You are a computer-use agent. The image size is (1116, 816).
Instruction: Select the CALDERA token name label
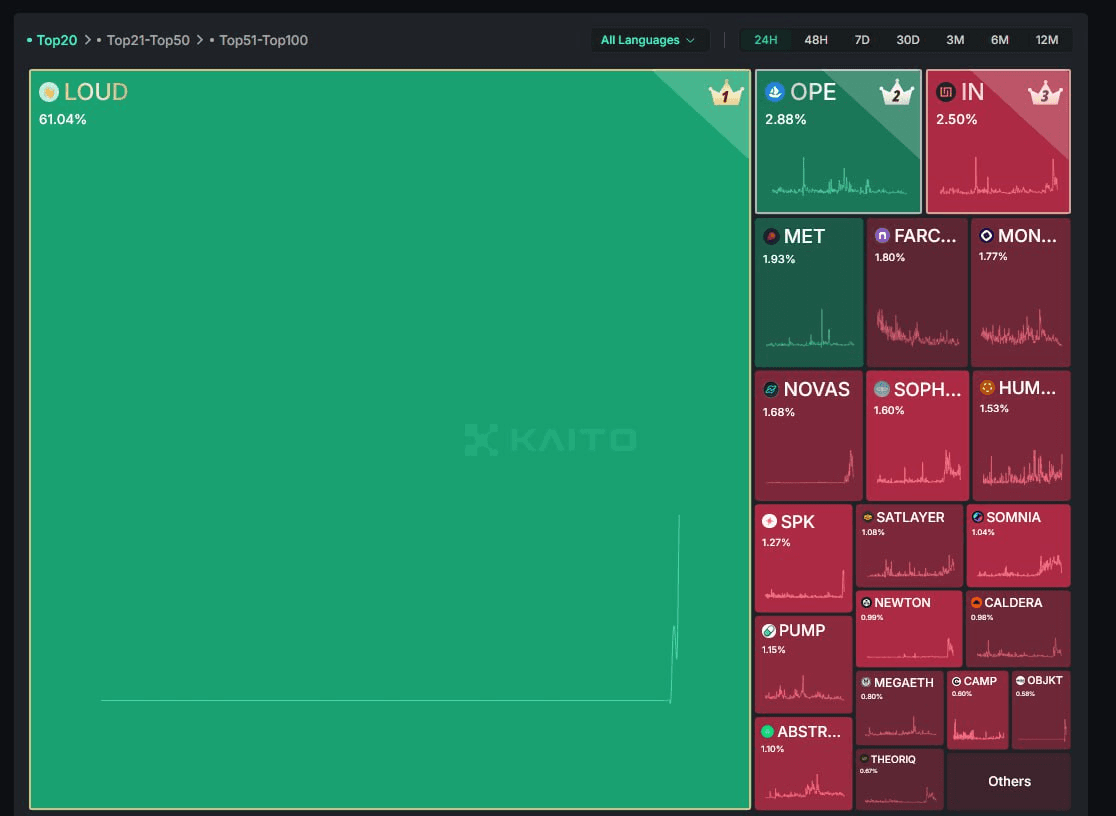(1014, 602)
